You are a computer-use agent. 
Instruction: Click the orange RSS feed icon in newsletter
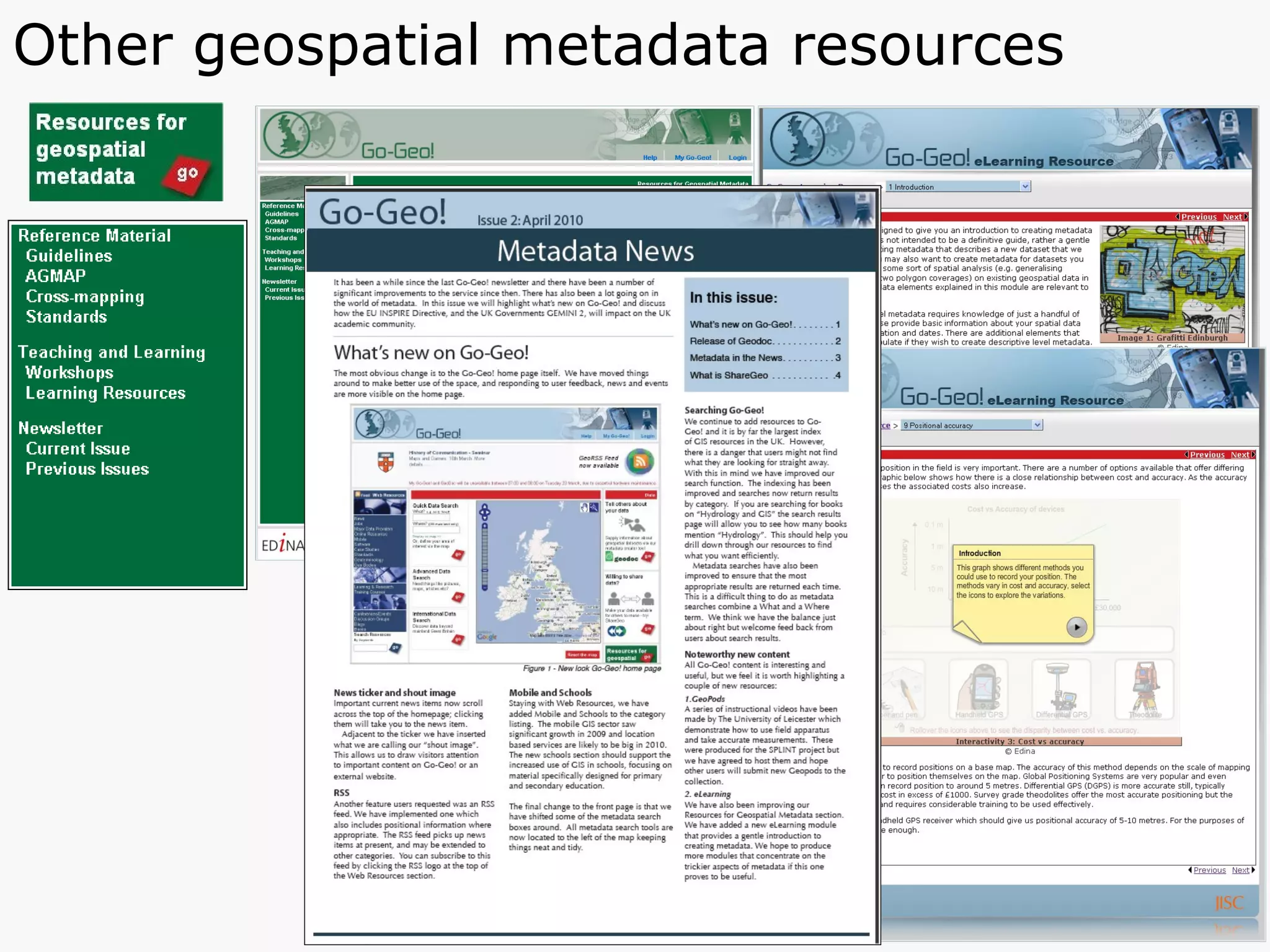coord(641,461)
